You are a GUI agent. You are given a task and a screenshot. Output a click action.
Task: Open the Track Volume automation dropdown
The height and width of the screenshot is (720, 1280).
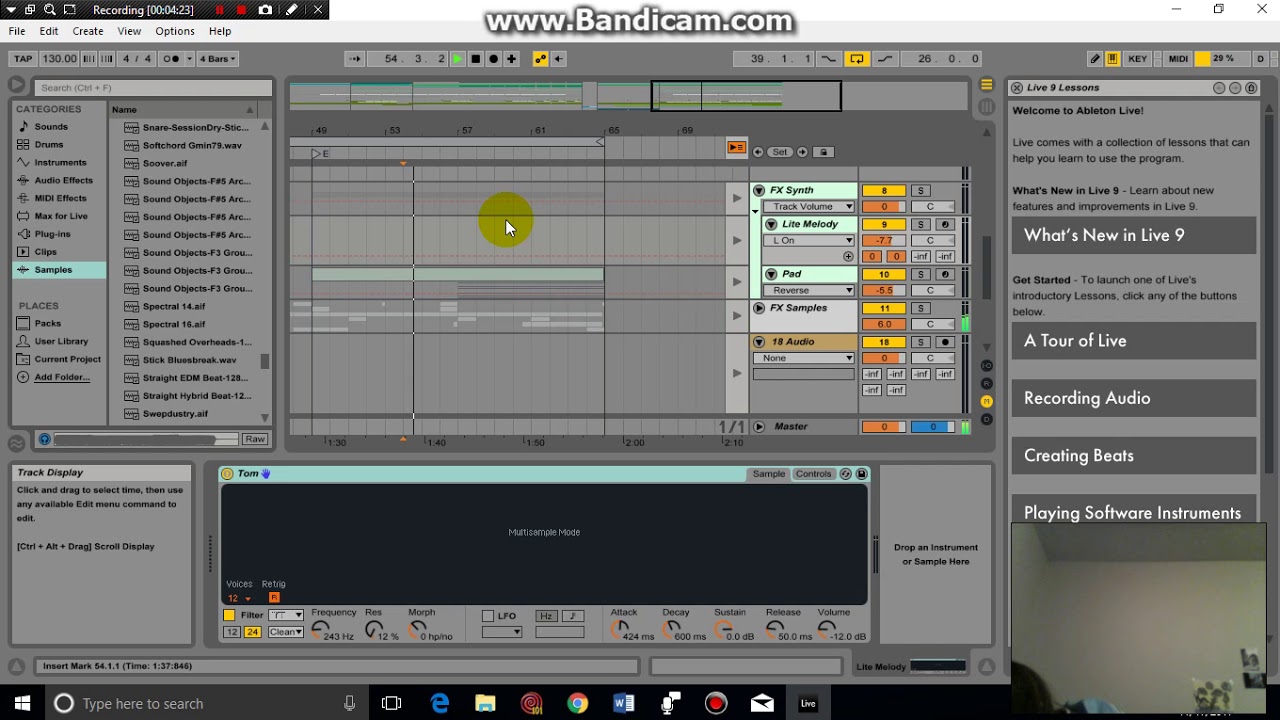click(809, 207)
